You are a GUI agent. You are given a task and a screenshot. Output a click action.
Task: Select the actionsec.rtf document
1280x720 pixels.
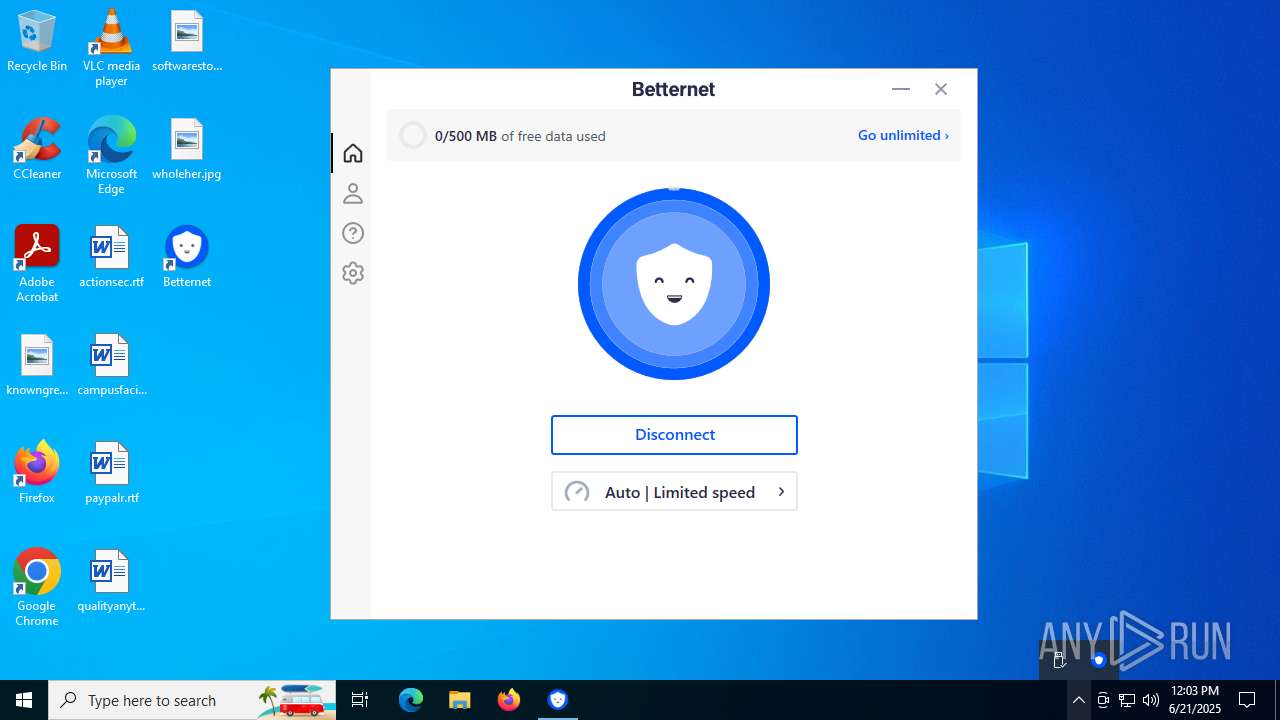111,258
